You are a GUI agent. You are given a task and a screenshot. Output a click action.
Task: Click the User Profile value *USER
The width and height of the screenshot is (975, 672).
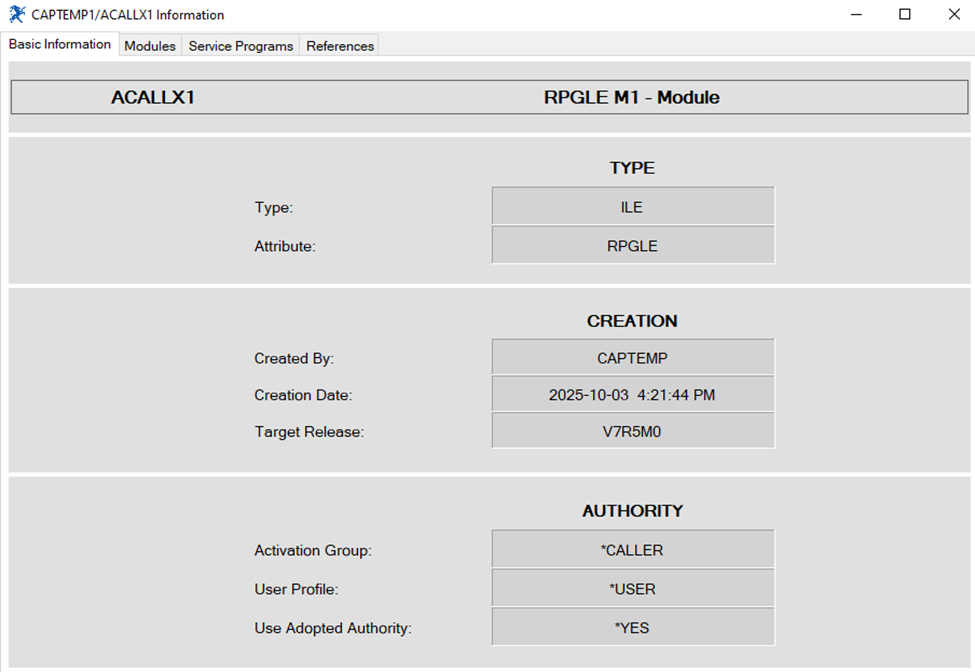pyautogui.click(x=632, y=589)
